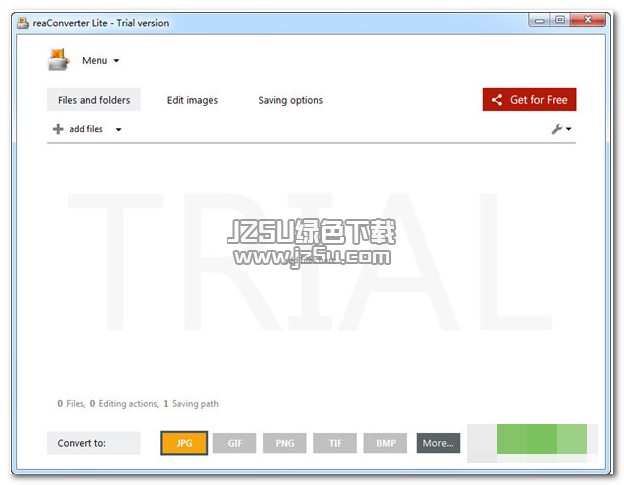Screen dimensions: 624x485
Task: Pick BMP as the output format
Action: pos(385,443)
